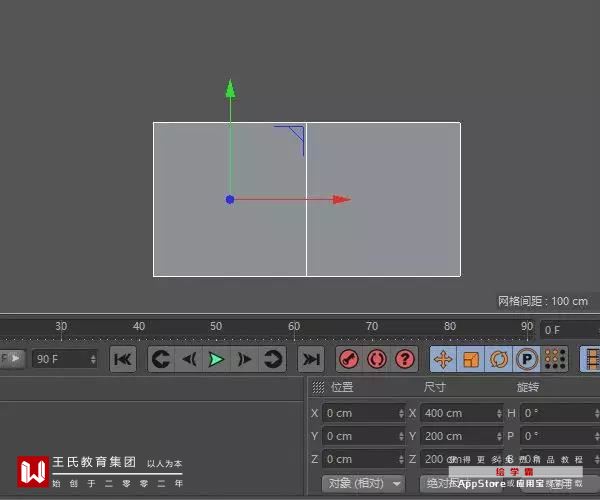Click the 网格间距 : 100 cm label
Screen dimensions: 600x500
click(x=543, y=301)
